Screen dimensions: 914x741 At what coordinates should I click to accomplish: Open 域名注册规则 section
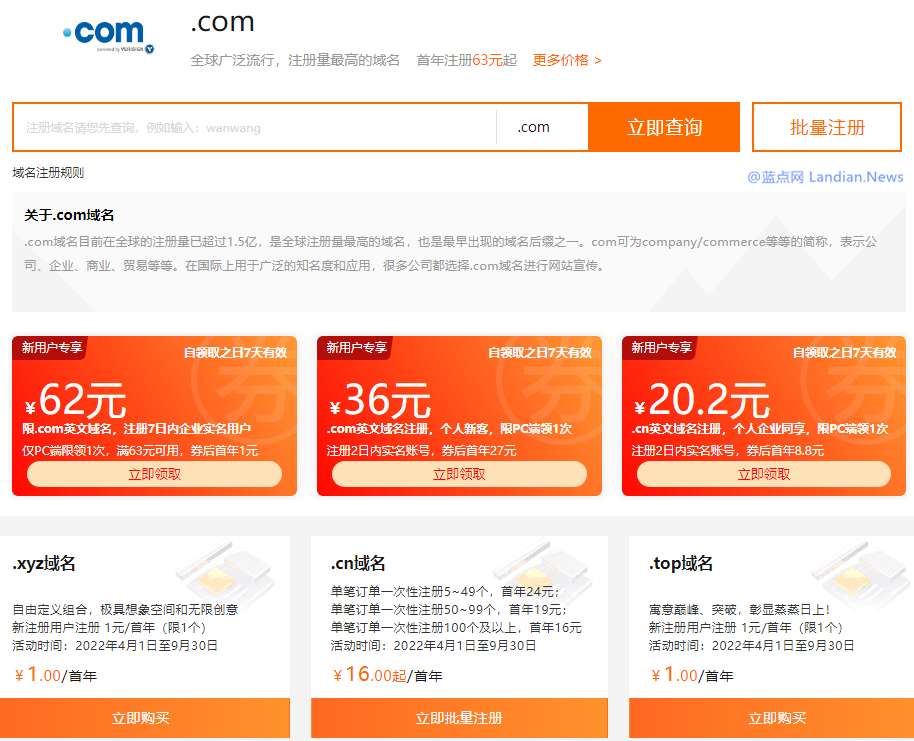(x=47, y=172)
